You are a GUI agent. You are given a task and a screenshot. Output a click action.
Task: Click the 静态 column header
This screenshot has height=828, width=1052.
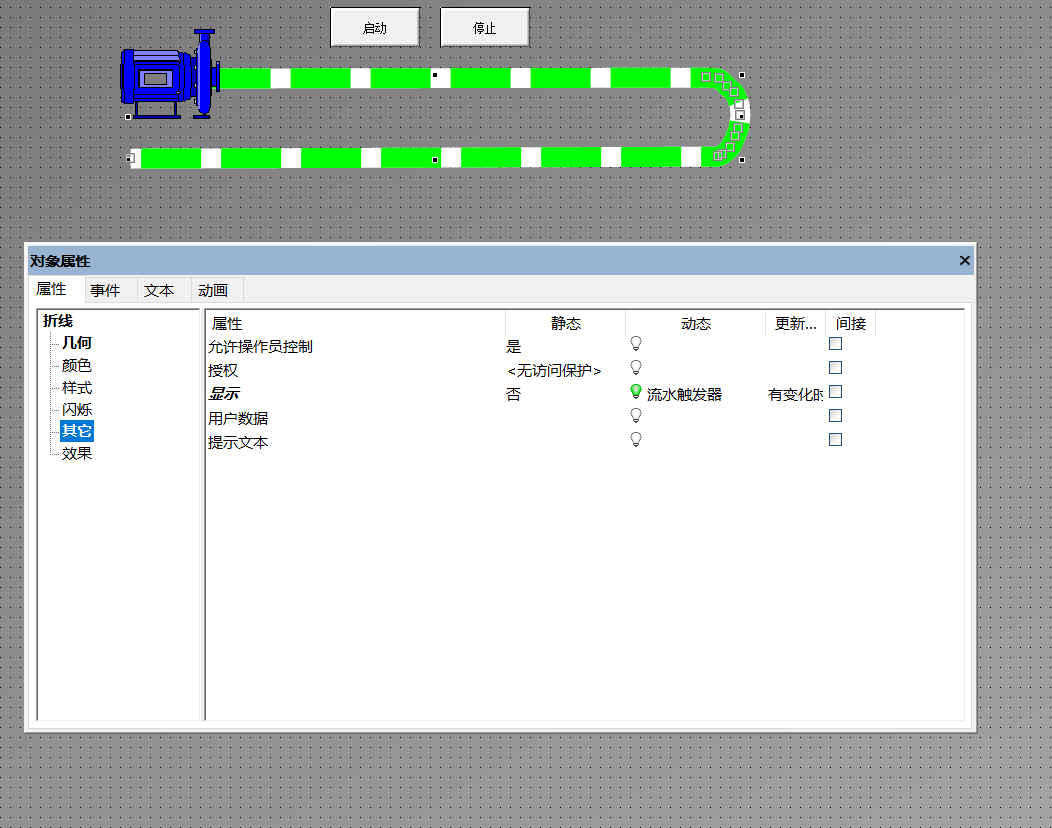[x=565, y=323]
